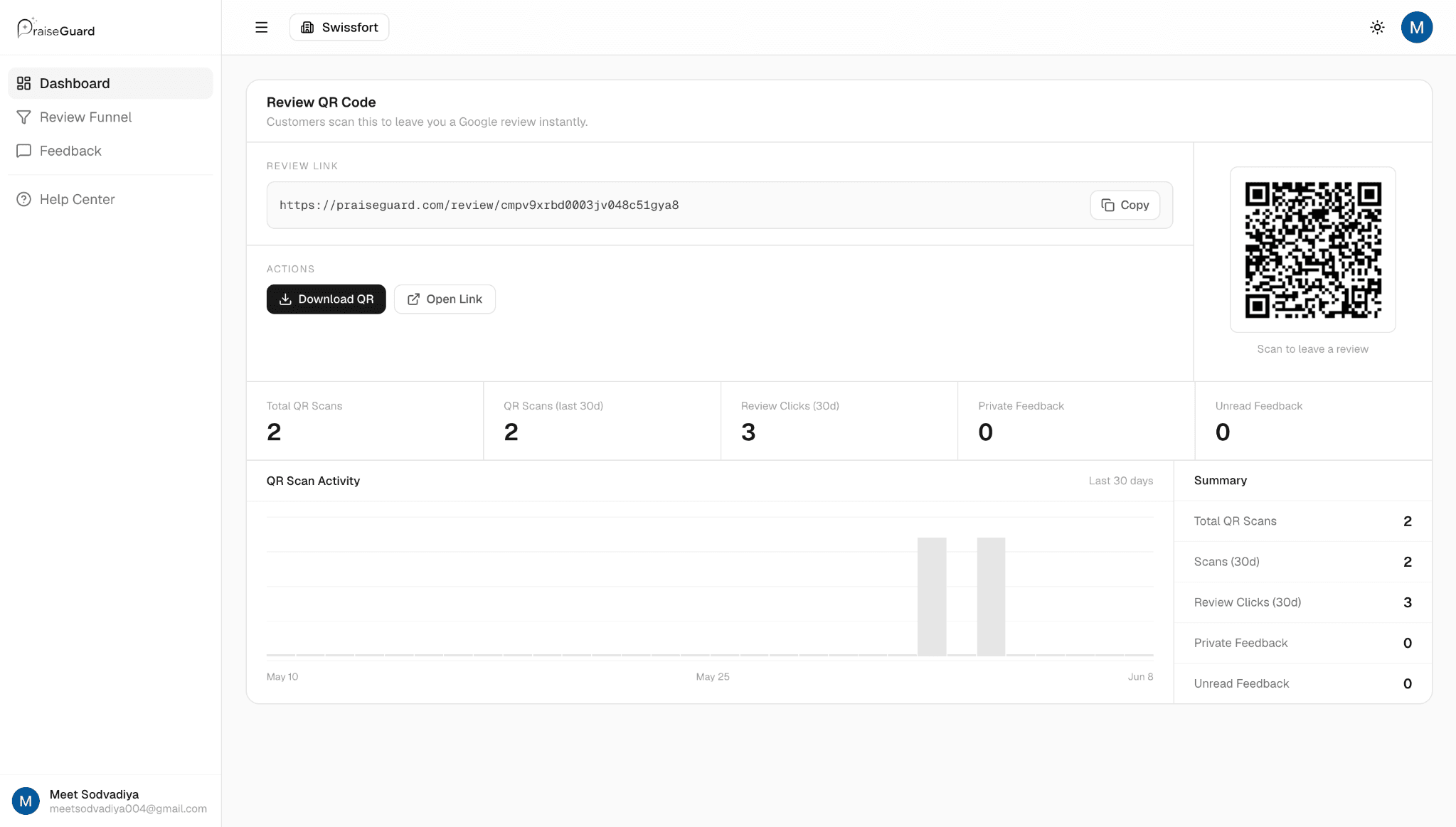The height and width of the screenshot is (827, 1456).
Task: Click the 'Jun 8' axis label
Action: [1140, 676]
